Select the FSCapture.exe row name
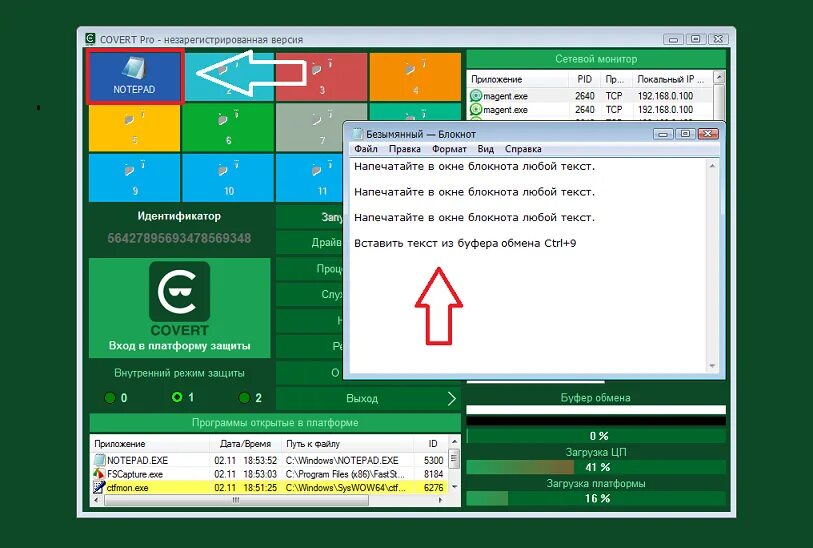The image size is (813, 548). pyautogui.click(x=135, y=474)
